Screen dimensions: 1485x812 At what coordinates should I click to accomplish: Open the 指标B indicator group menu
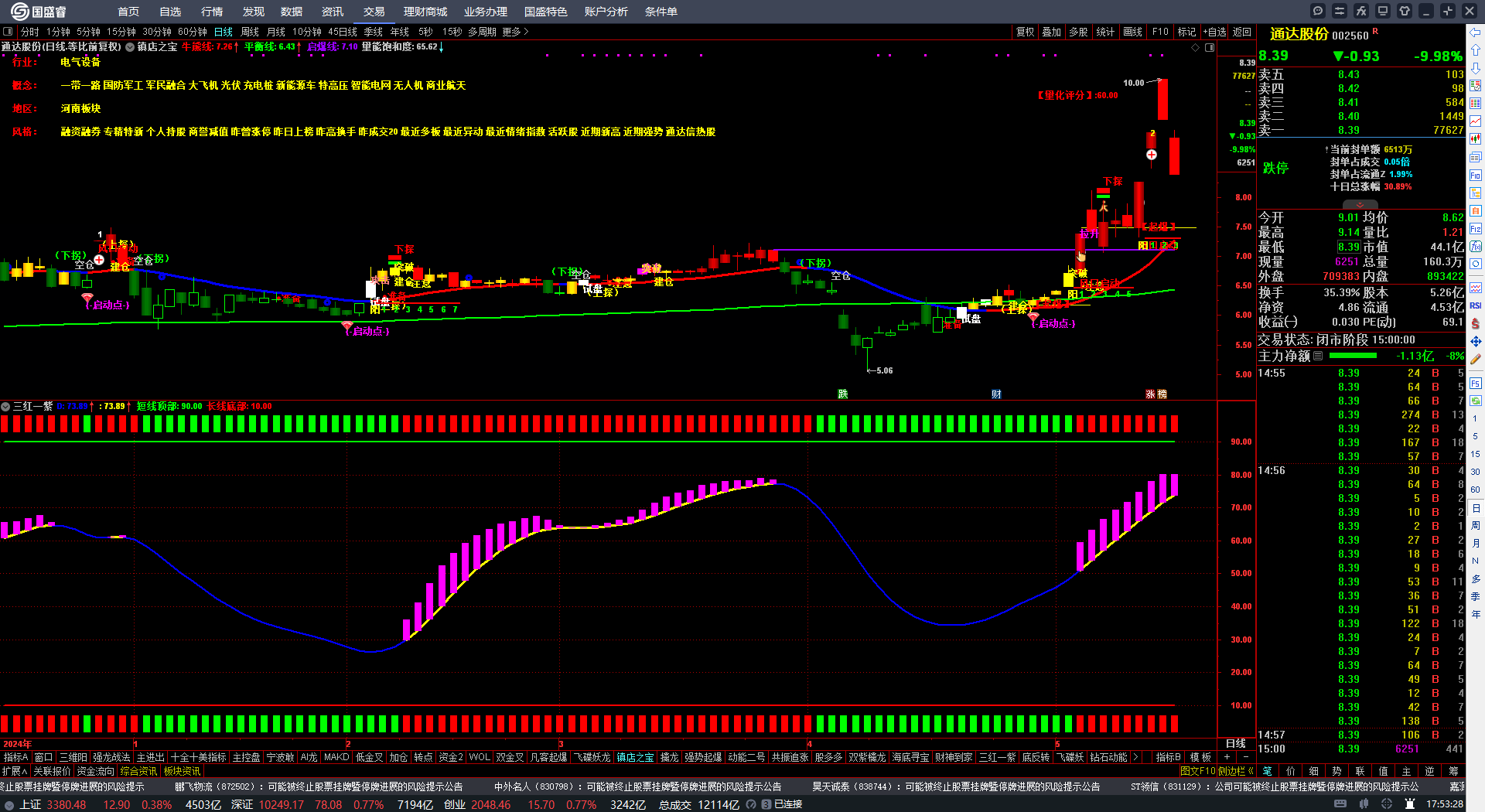1168,757
